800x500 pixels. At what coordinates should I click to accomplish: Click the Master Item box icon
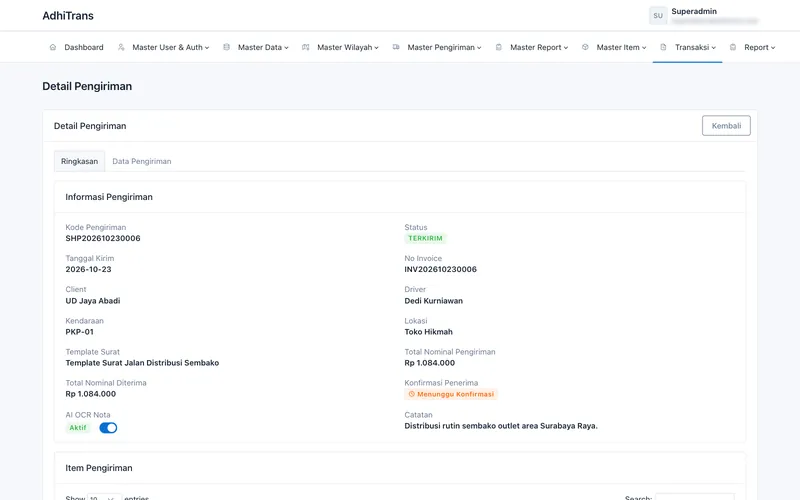click(585, 47)
